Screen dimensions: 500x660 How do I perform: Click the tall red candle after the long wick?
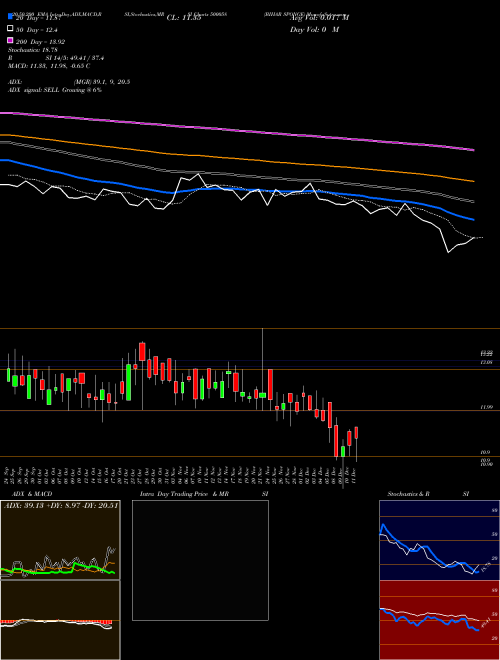[270, 384]
